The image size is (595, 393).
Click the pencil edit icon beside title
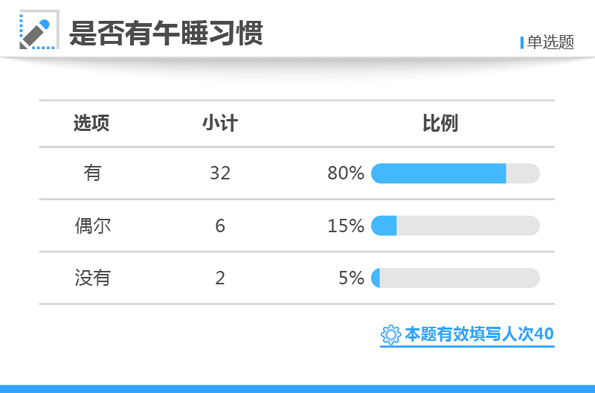[39, 30]
